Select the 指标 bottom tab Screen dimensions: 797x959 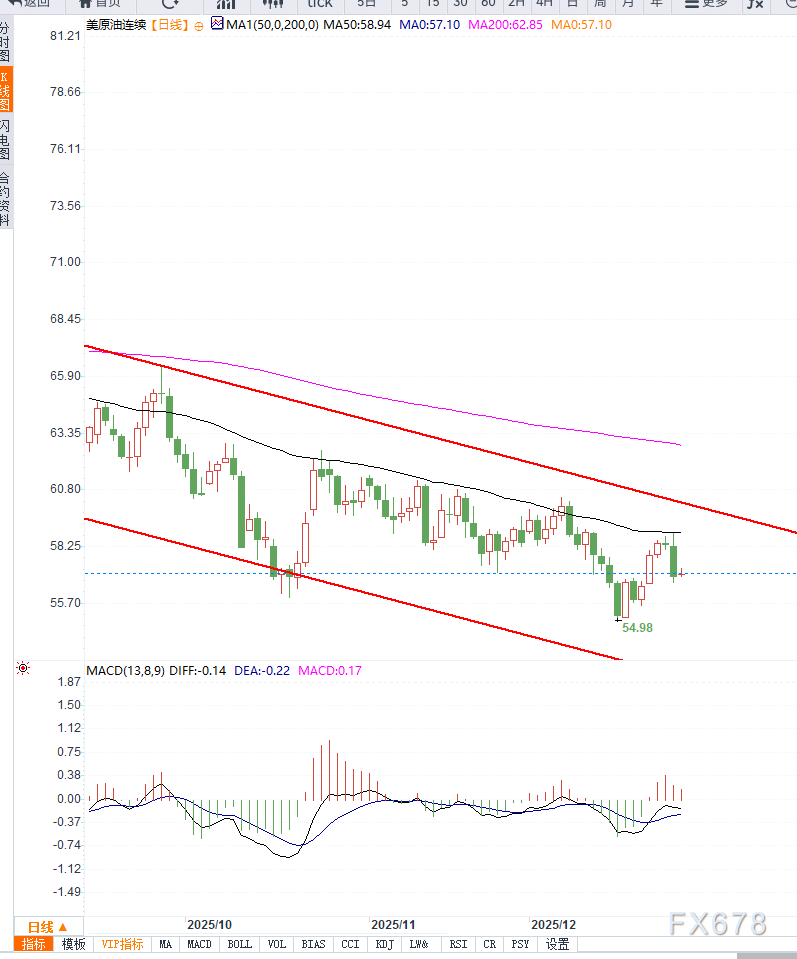tap(34, 944)
